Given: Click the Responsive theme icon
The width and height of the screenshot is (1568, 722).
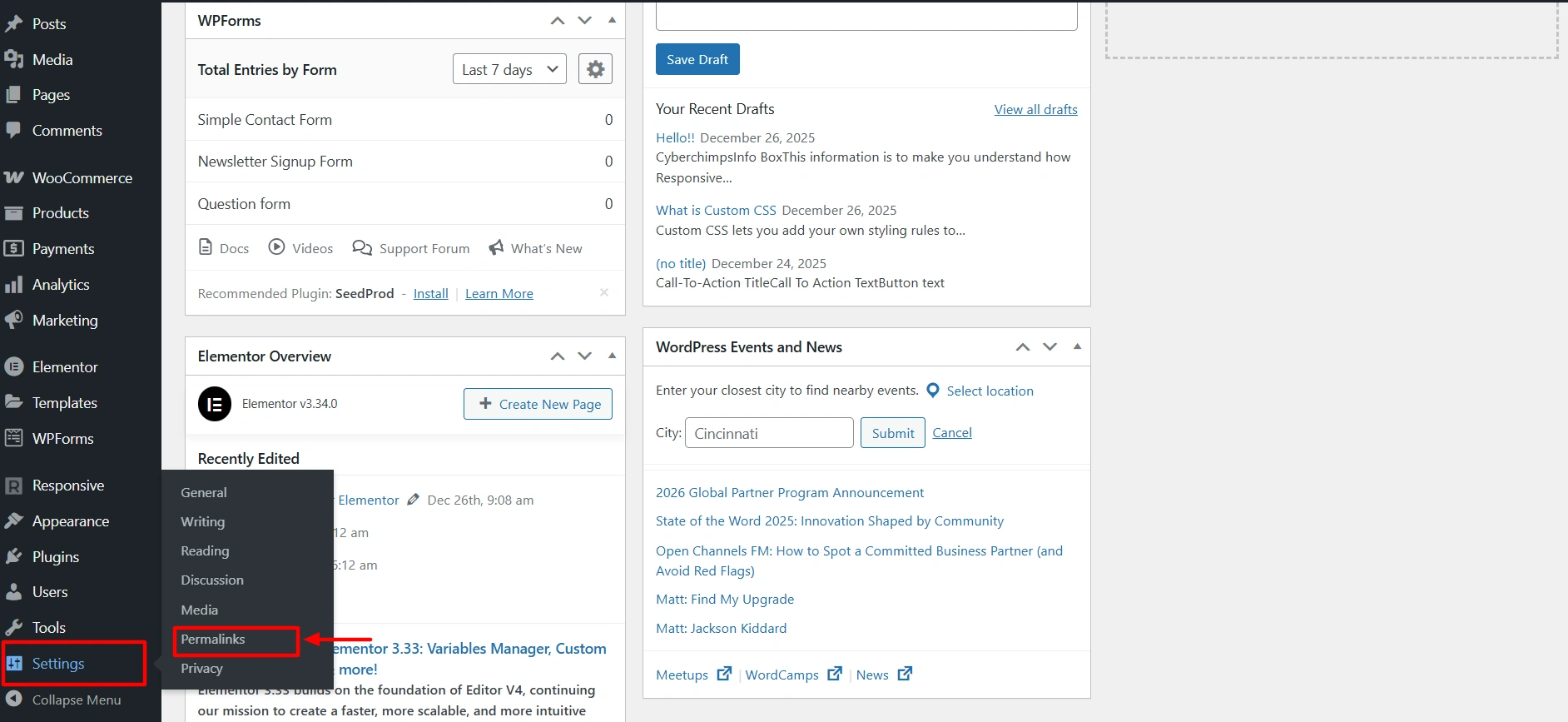Looking at the screenshot, I should click(x=13, y=485).
